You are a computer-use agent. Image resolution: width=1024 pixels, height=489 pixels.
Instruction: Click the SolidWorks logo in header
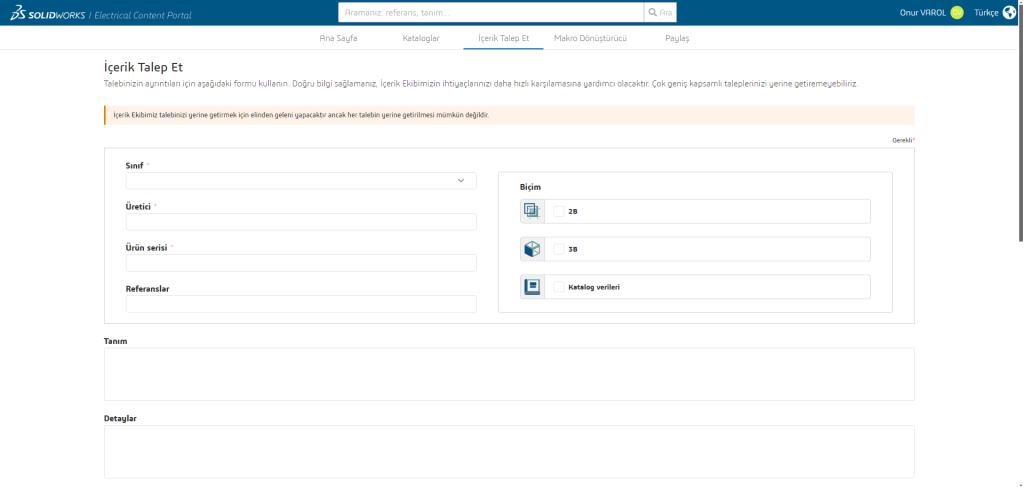46,13
